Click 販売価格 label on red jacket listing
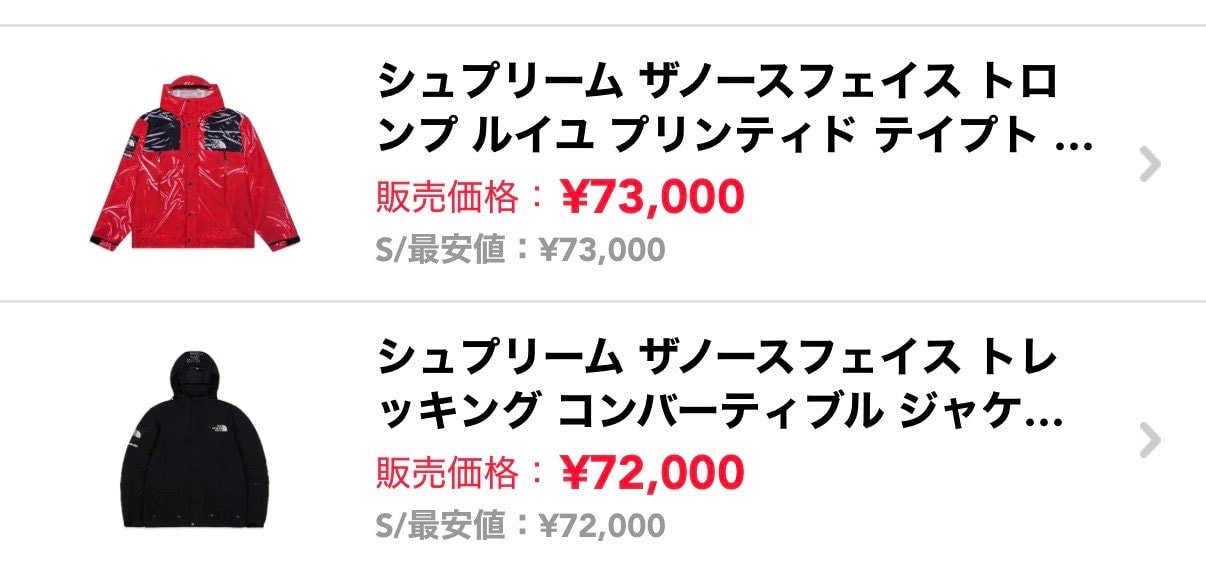1206x576 pixels. 448,198
